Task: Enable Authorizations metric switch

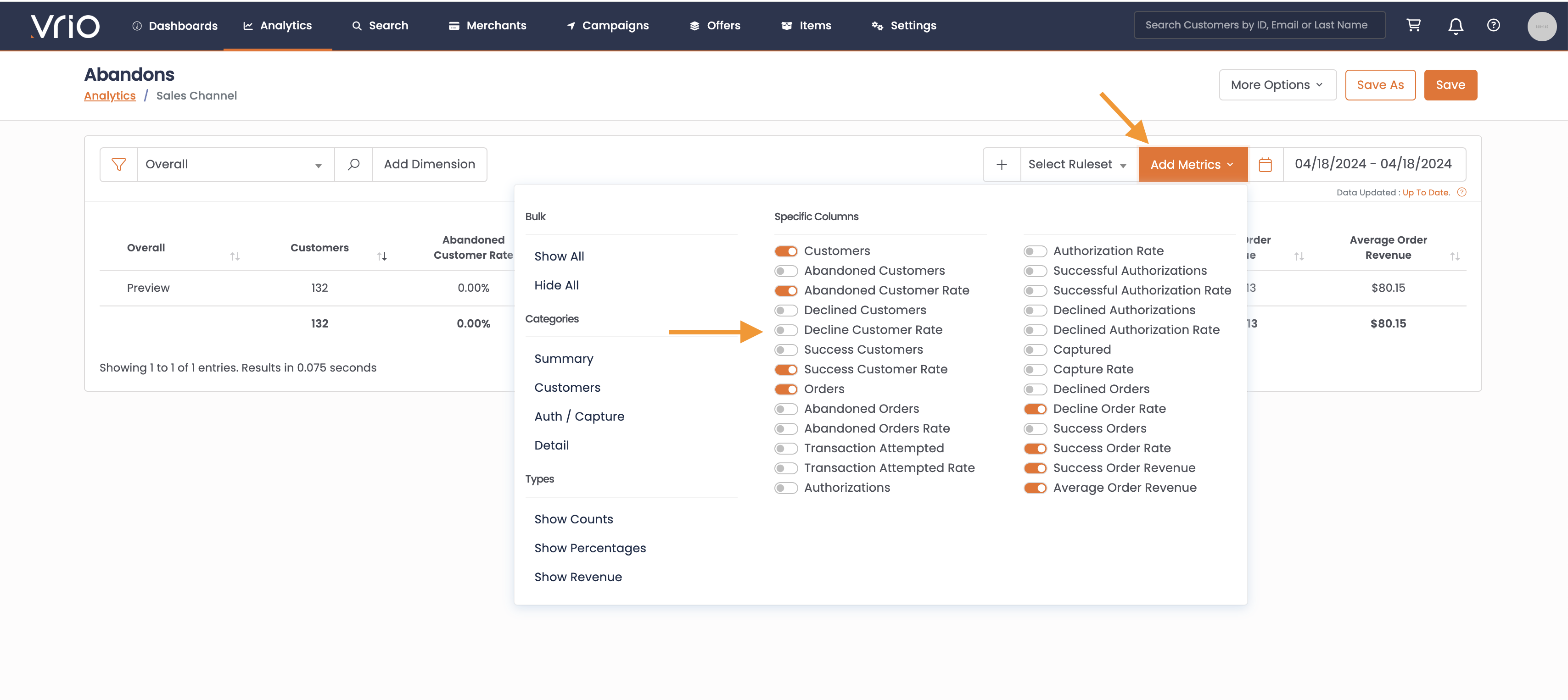Action: [x=786, y=489]
